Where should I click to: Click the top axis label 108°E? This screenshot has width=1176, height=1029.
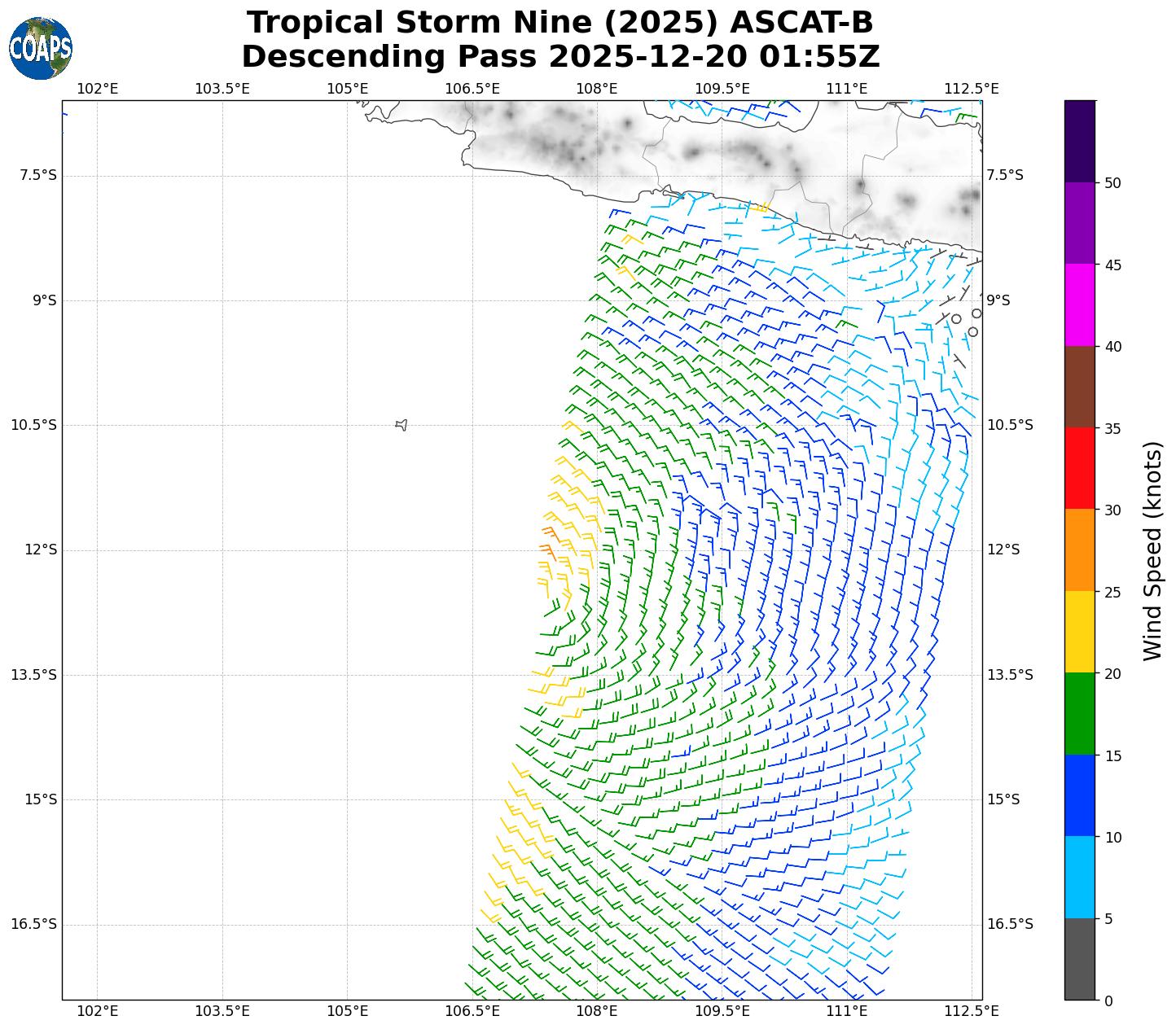coord(597,89)
